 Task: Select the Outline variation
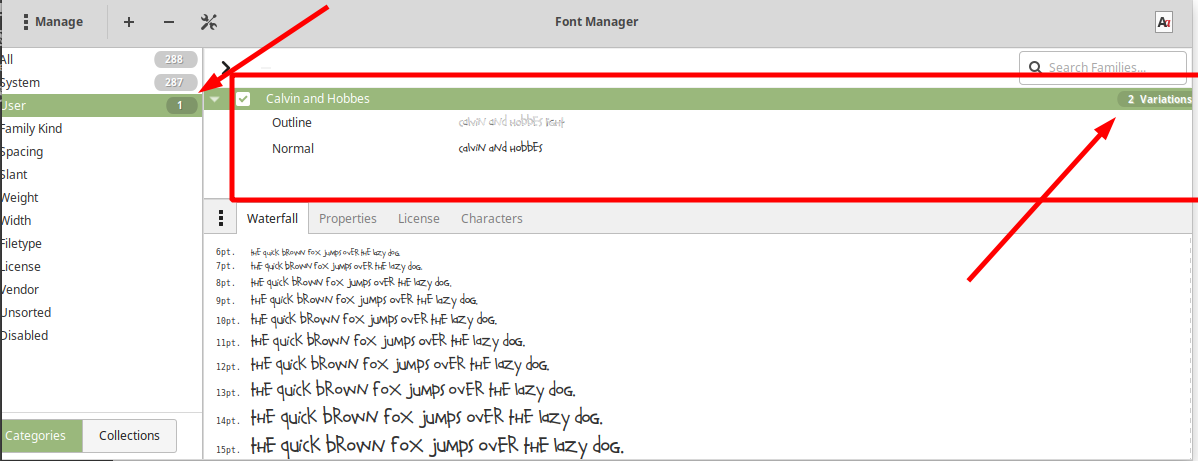point(292,122)
